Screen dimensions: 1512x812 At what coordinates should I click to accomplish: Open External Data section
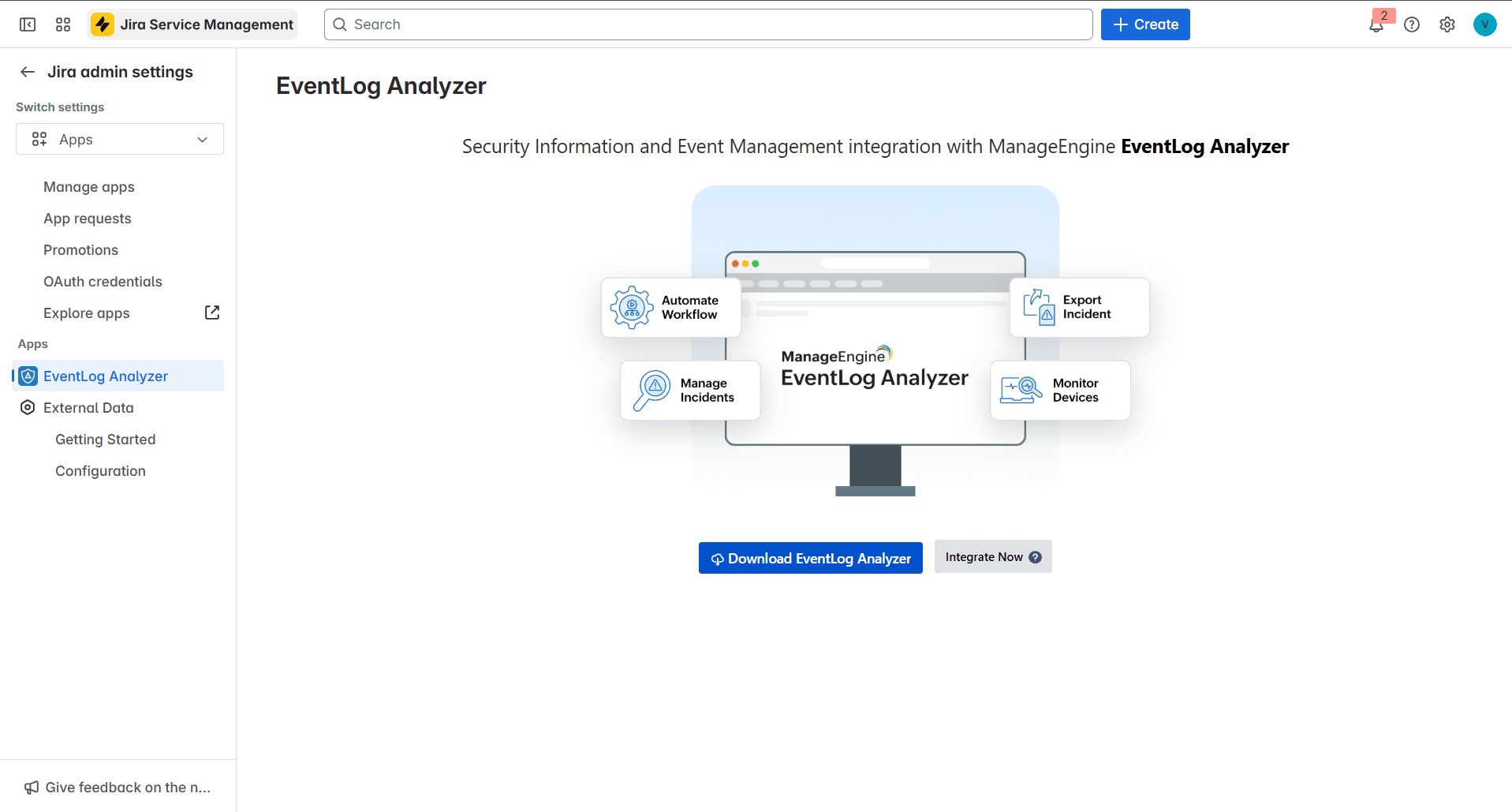pyautogui.click(x=88, y=408)
